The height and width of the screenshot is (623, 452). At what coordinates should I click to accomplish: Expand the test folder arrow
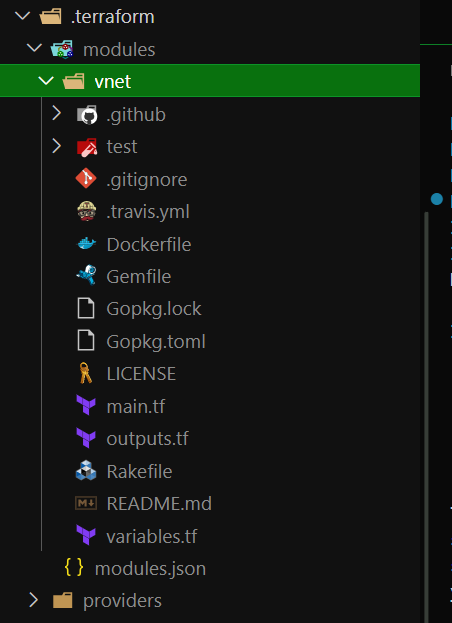(x=57, y=146)
